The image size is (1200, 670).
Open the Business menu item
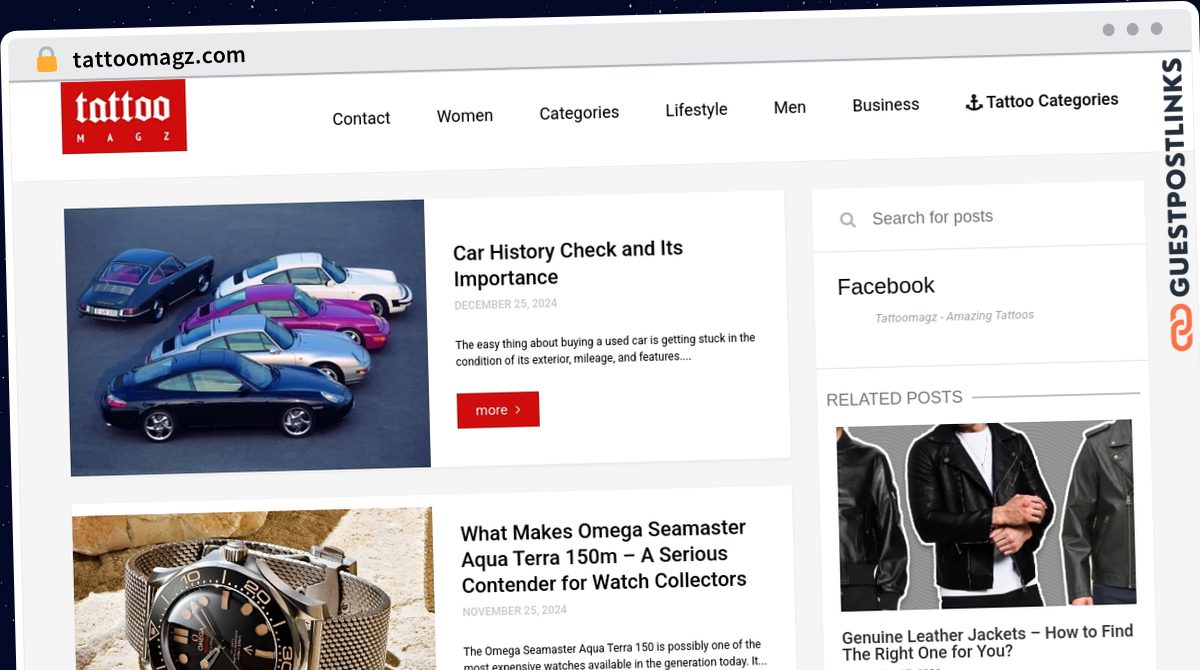click(886, 105)
